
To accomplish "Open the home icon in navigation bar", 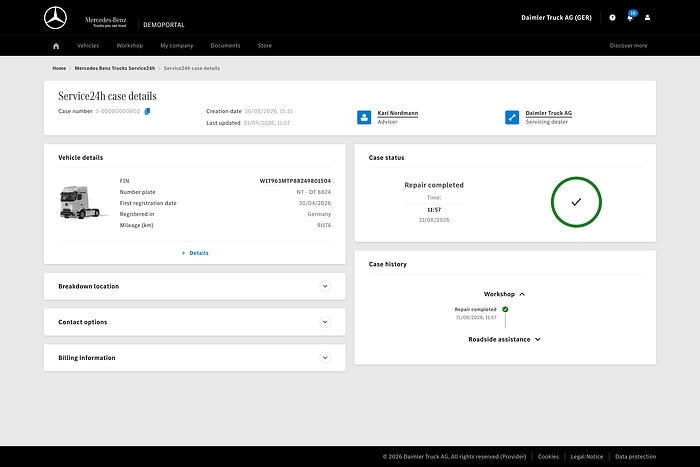I will coord(56,46).
